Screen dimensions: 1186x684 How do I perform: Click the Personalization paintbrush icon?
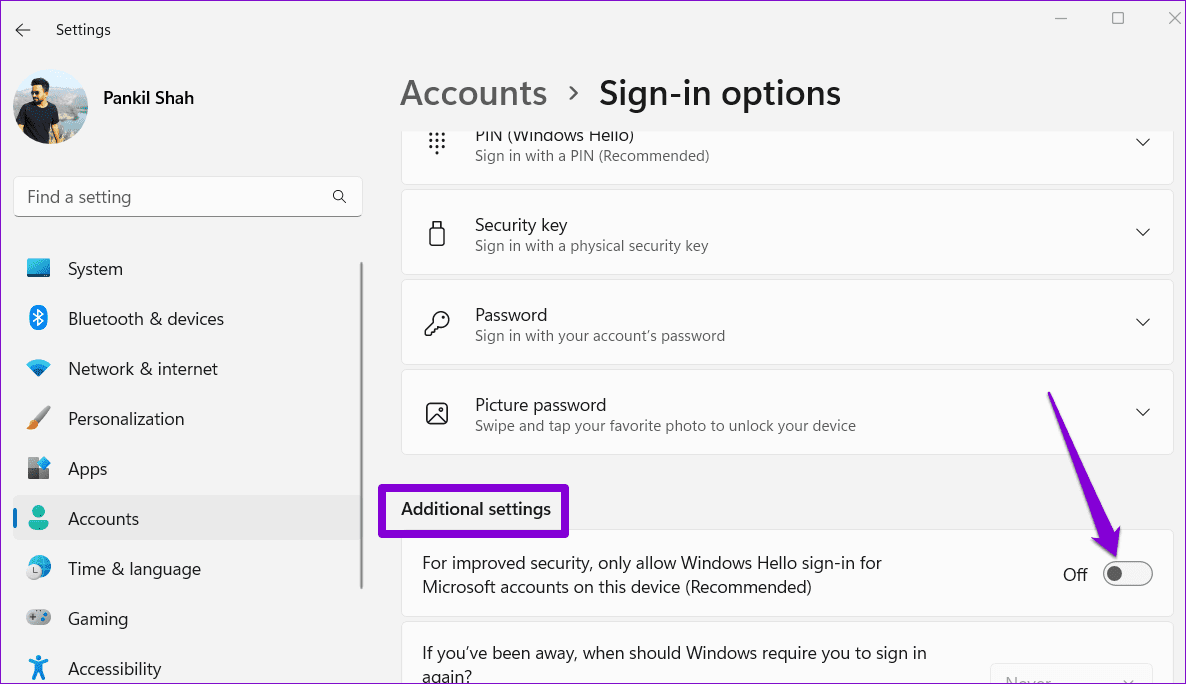[x=38, y=418]
